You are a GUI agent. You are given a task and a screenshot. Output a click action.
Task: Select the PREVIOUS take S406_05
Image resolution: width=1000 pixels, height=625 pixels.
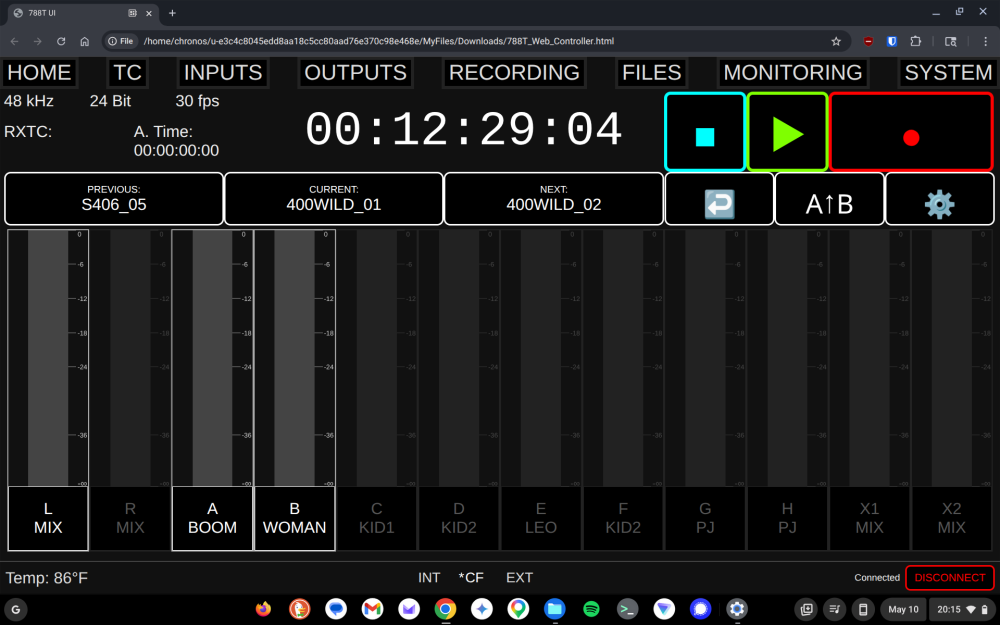[114, 199]
